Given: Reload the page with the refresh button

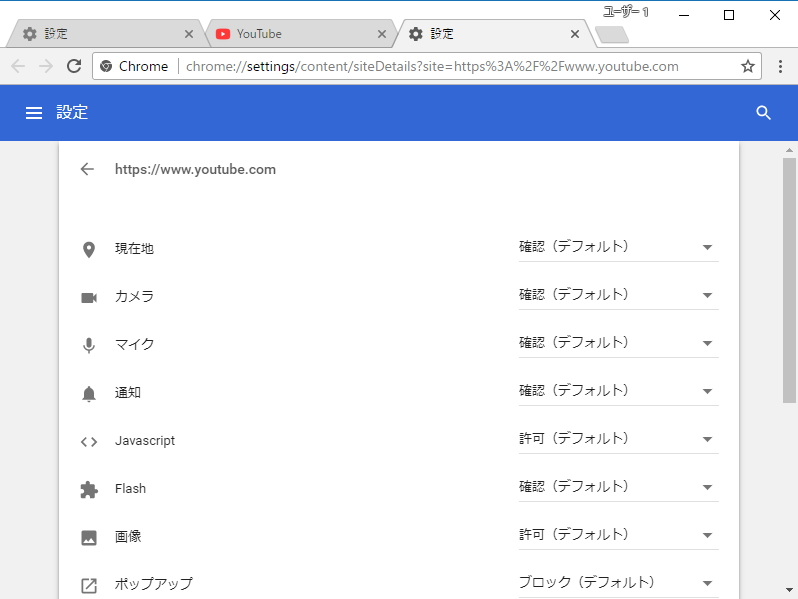Looking at the screenshot, I should click(x=74, y=66).
